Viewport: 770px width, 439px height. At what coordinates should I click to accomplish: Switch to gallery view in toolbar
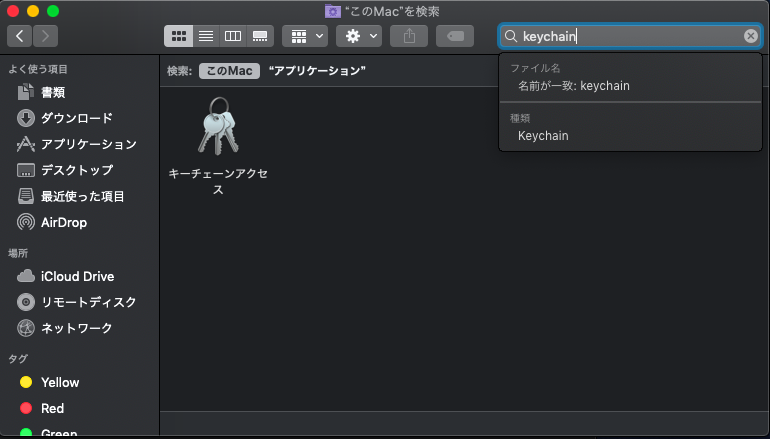[260, 36]
